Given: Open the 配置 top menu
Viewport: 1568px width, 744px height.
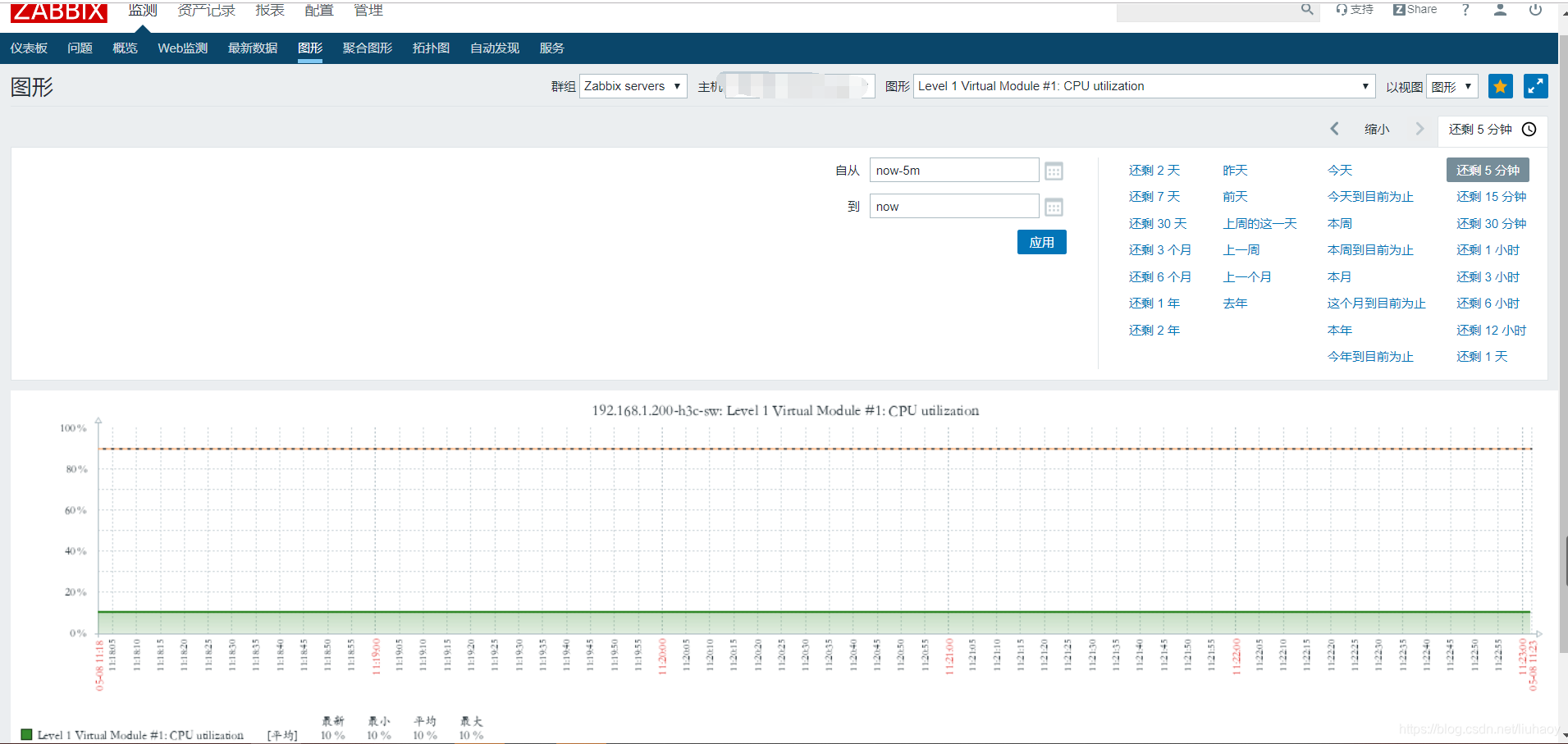Looking at the screenshot, I should point(319,10).
